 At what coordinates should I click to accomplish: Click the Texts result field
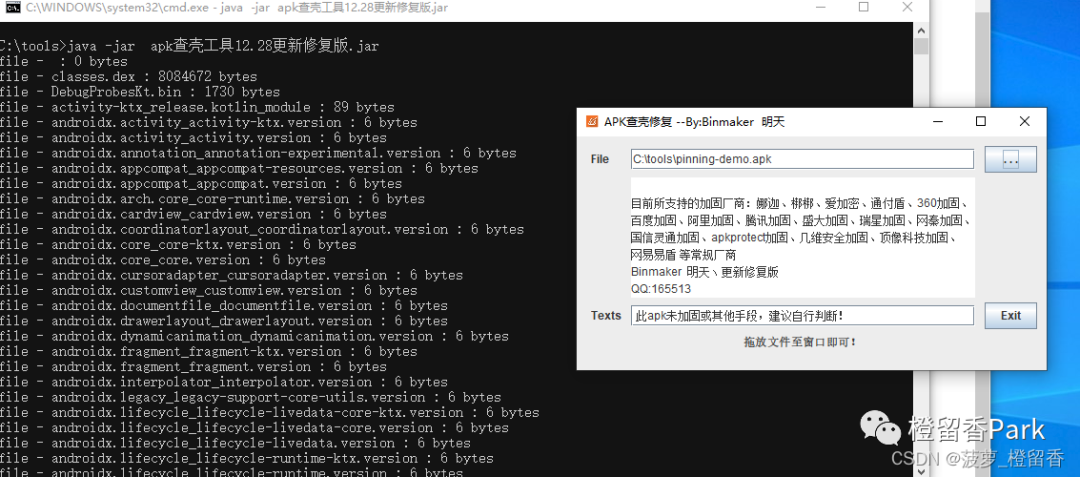pos(801,316)
